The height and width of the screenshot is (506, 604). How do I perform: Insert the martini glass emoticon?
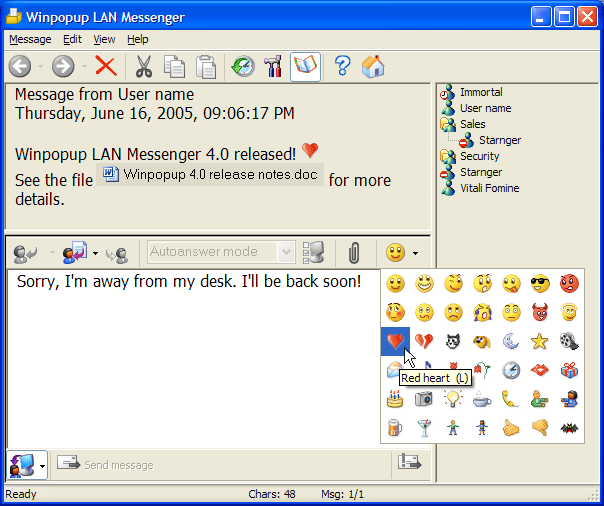pyautogui.click(x=424, y=427)
